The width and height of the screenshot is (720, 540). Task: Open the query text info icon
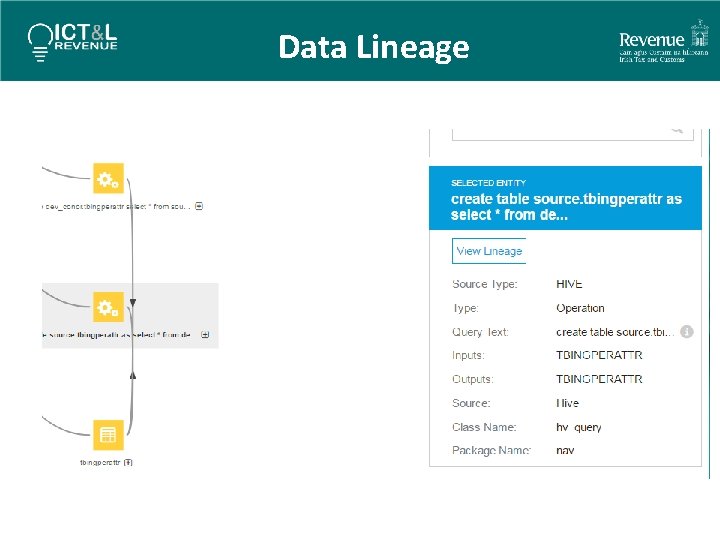[686, 332]
